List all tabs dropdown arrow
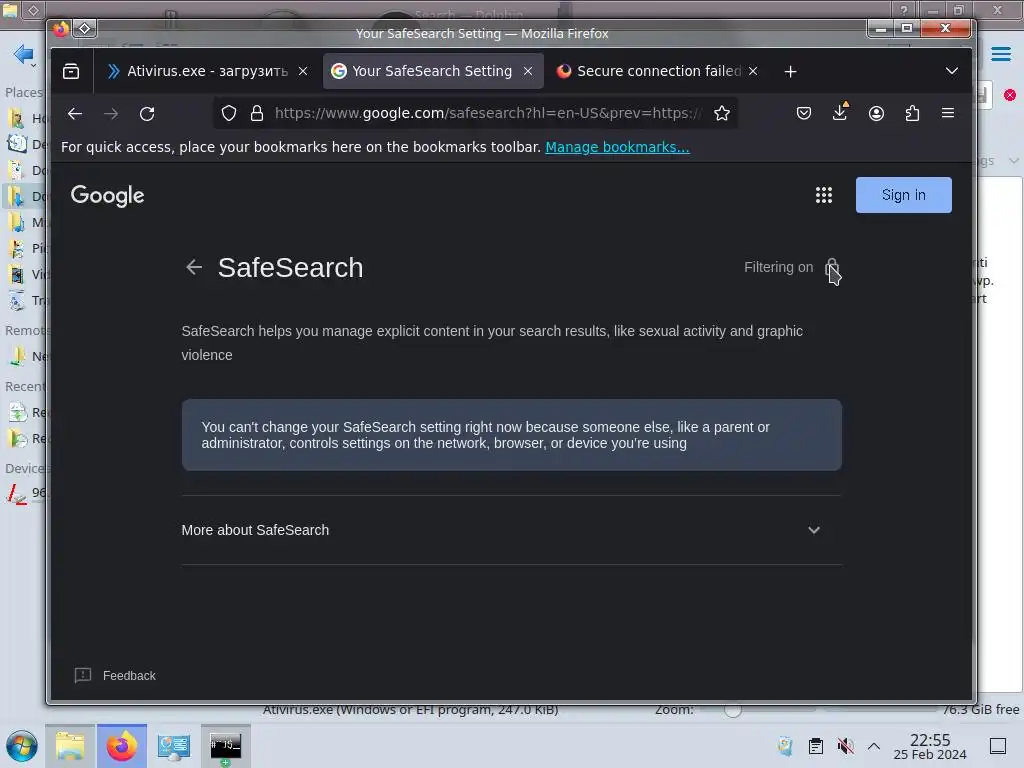Screen dimensions: 1024x768 [x=952, y=71]
